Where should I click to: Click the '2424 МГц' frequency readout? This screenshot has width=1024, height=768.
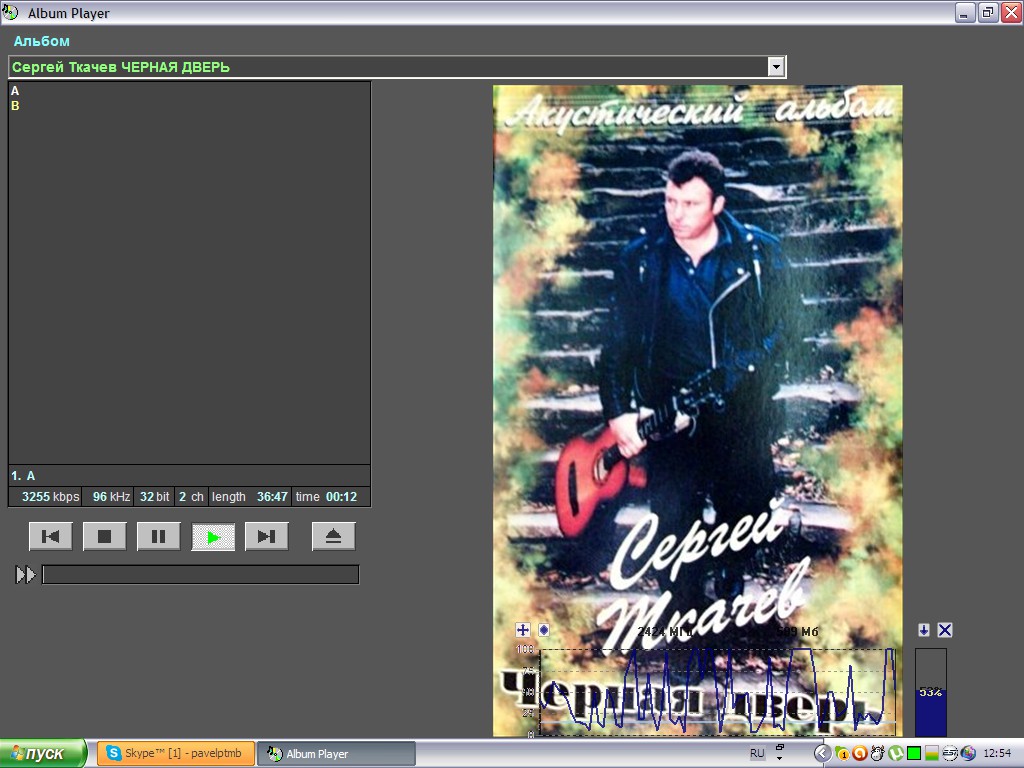[x=665, y=632]
